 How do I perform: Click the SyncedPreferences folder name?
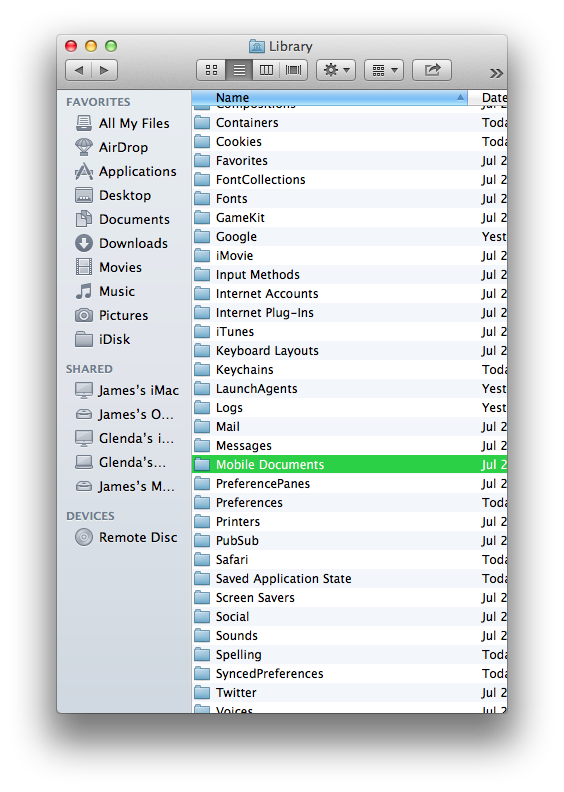point(269,674)
